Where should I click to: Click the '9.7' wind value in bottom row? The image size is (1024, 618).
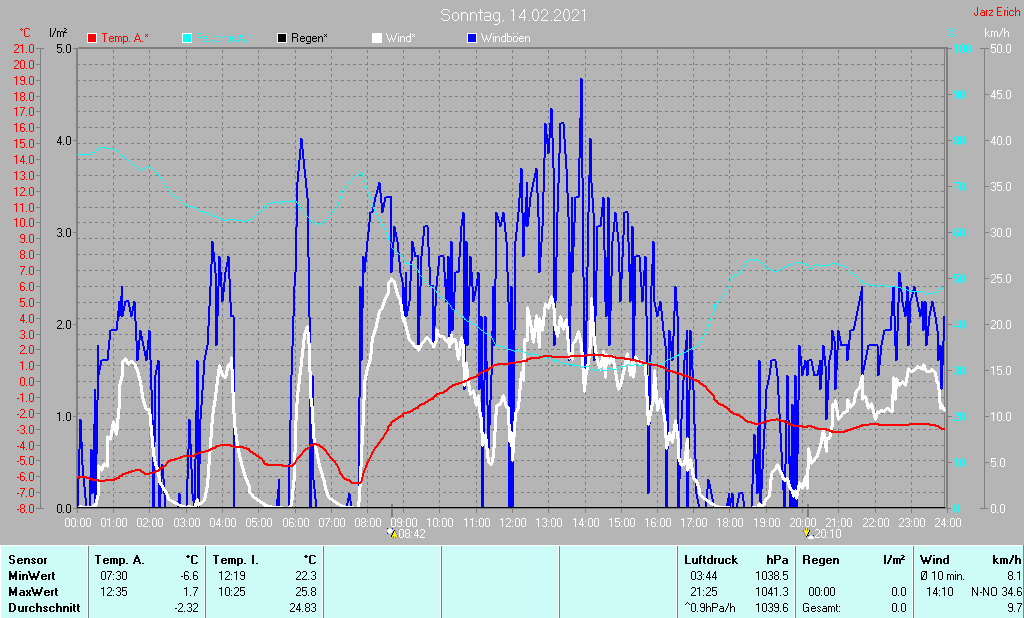pos(1014,608)
